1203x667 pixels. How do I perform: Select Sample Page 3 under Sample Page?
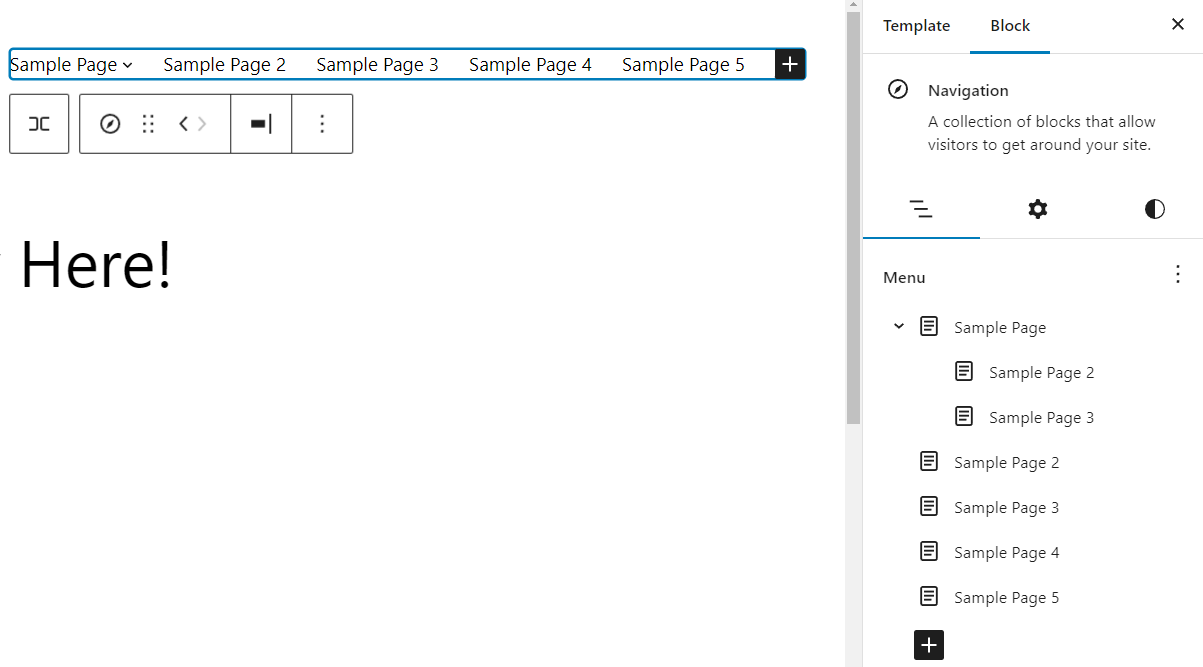point(1042,417)
